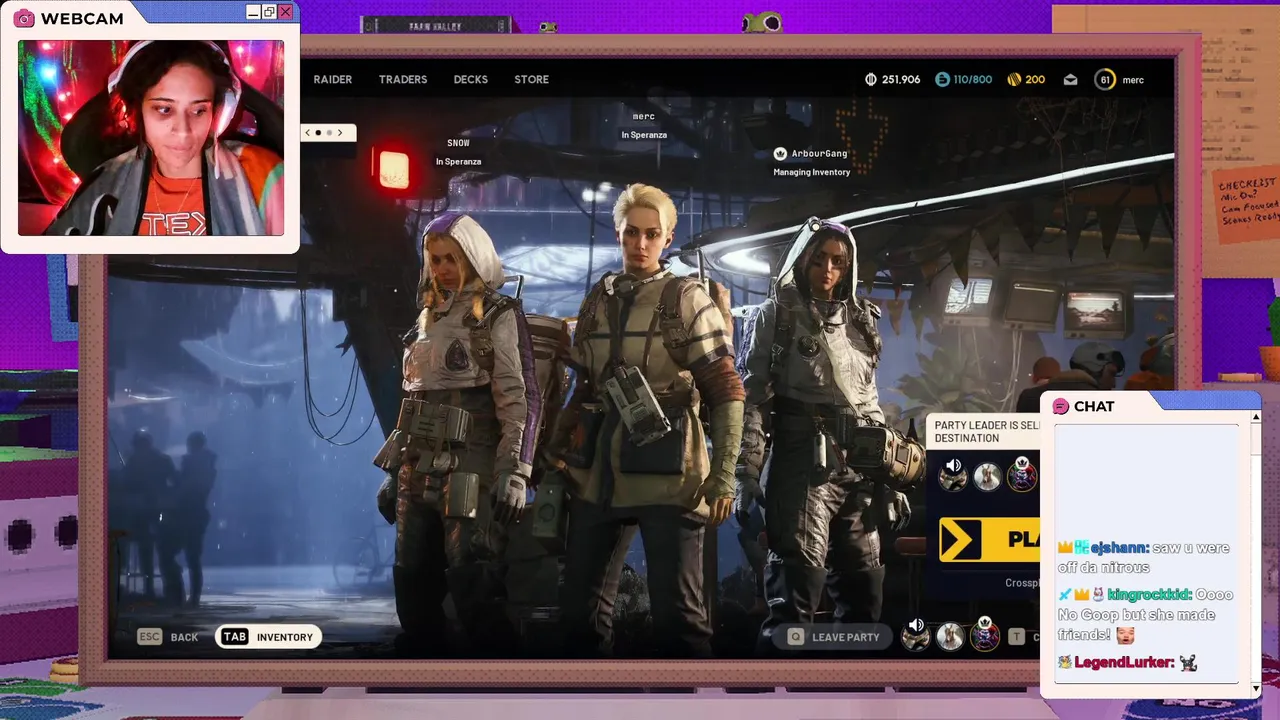This screenshot has height=720, width=1280.
Task: Click the Crossplay label under Play
Action: coord(1022,583)
